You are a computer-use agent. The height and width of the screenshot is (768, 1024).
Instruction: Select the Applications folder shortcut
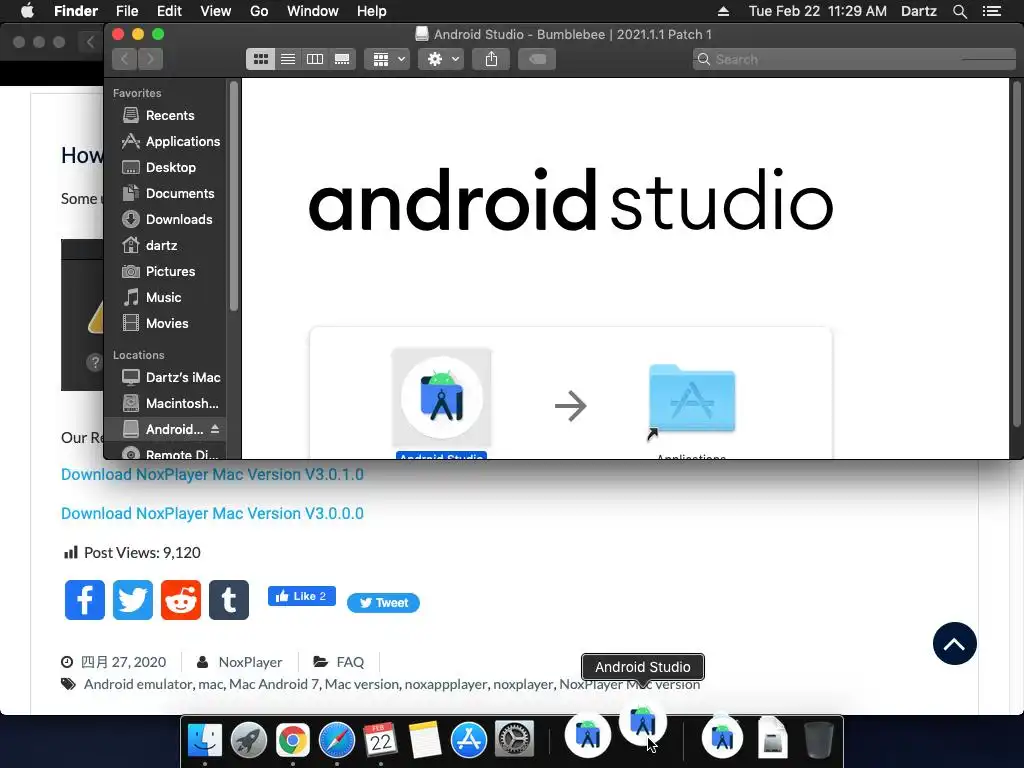(x=692, y=399)
